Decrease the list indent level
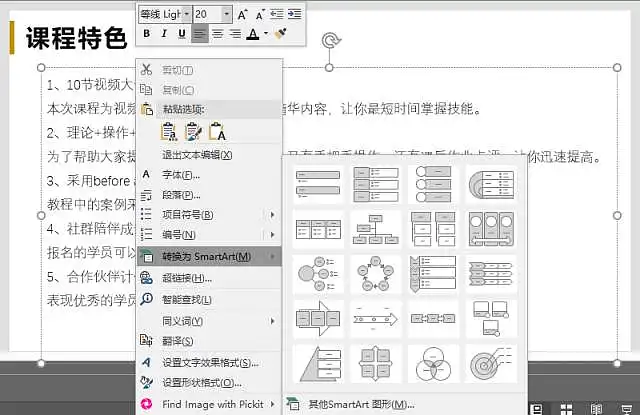The image size is (640, 415). click(277, 14)
